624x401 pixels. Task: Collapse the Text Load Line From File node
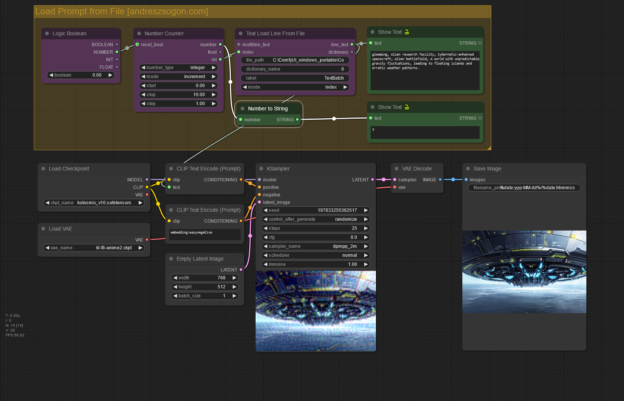[x=242, y=33]
